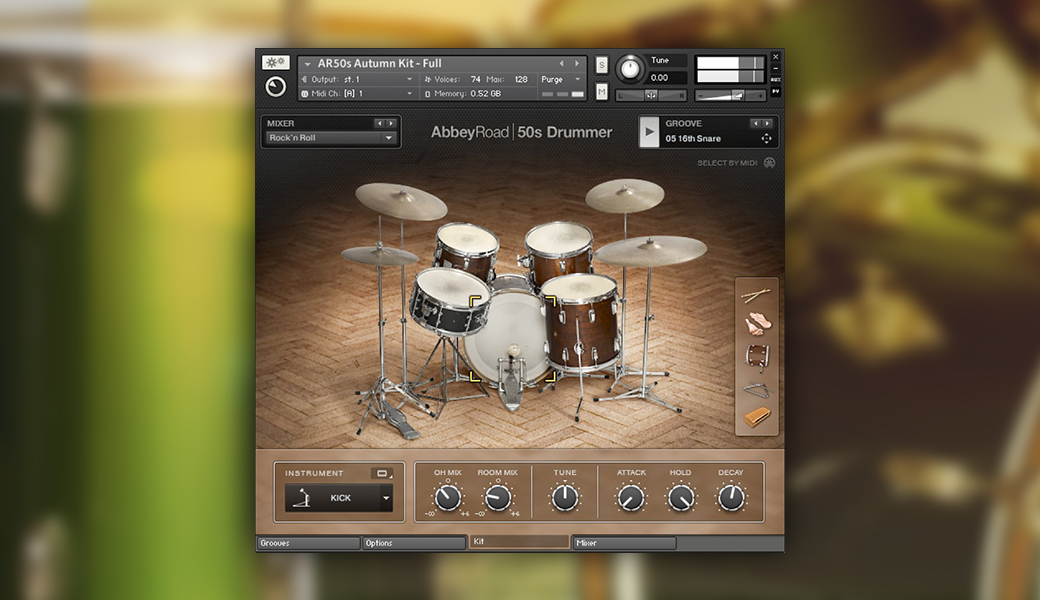Click the tune value field 0.00

point(665,78)
